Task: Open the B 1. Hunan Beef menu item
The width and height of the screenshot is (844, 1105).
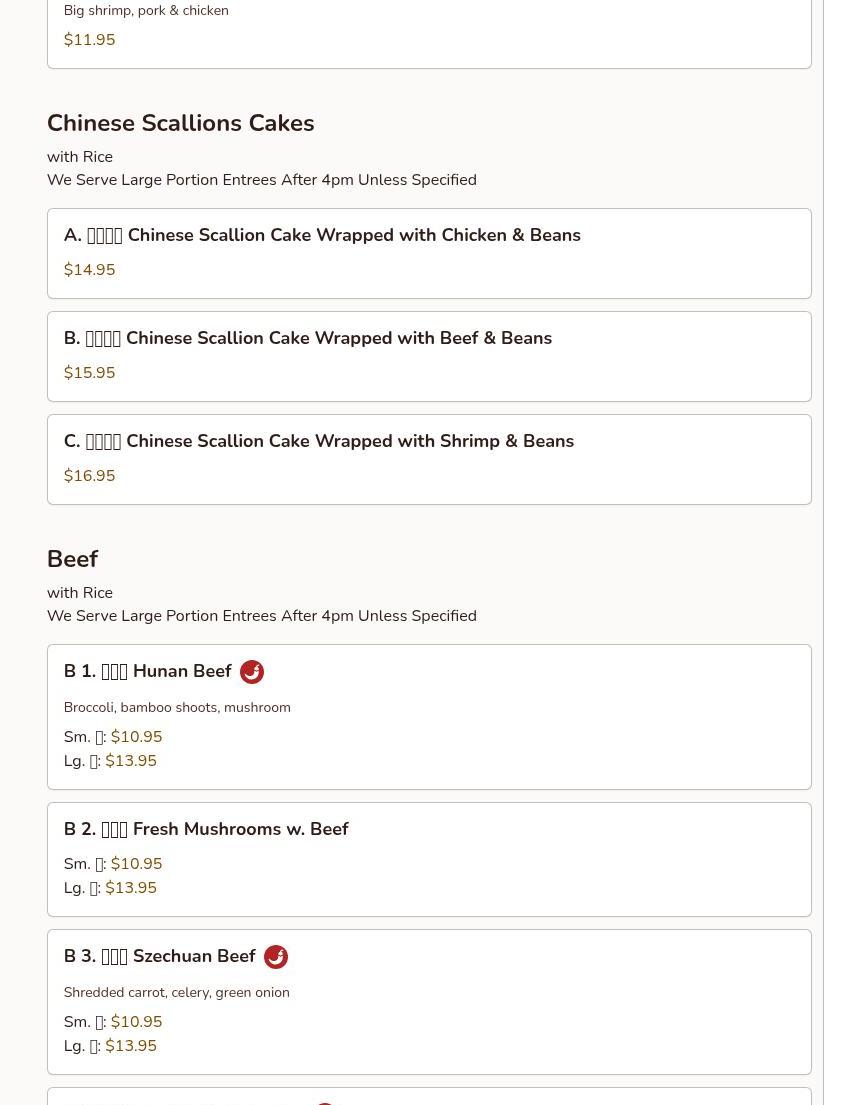Action: (429, 717)
